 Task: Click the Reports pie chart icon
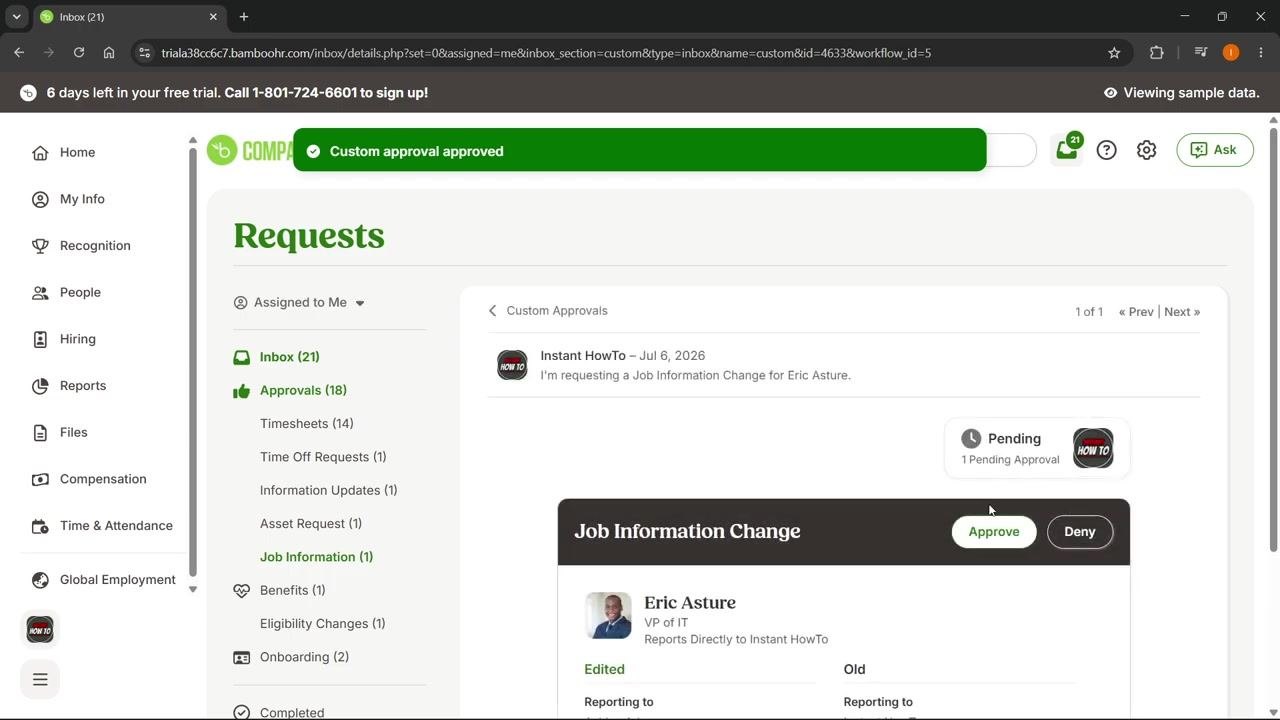pos(40,386)
